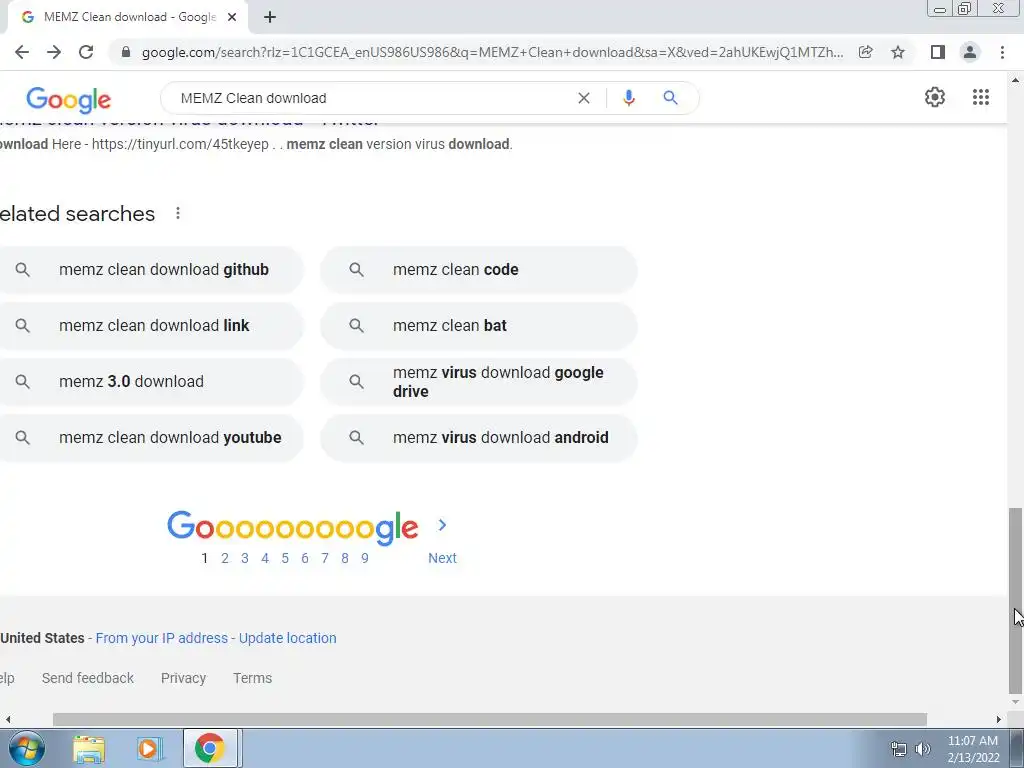Go to results page 2
1024x768 pixels.
pyautogui.click(x=225, y=558)
